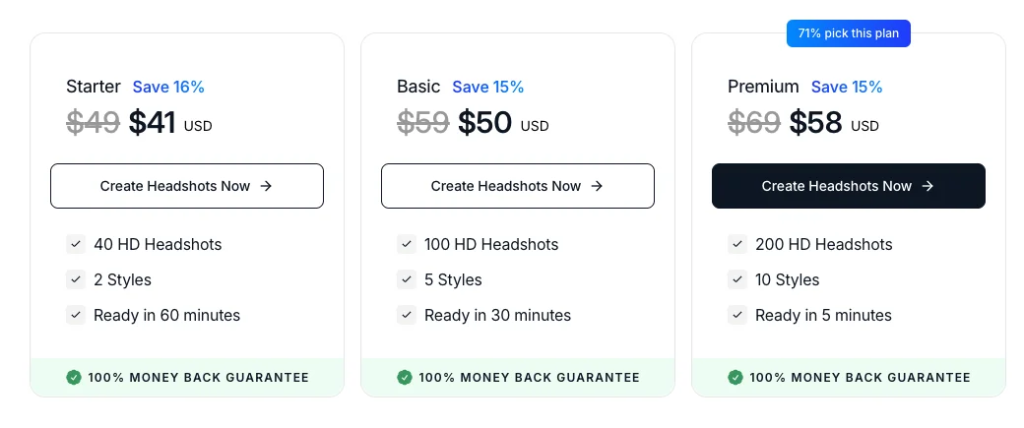Image resolution: width=1024 pixels, height=428 pixels.
Task: Click checkmark icon beside 2 Styles
Action: click(x=75, y=280)
